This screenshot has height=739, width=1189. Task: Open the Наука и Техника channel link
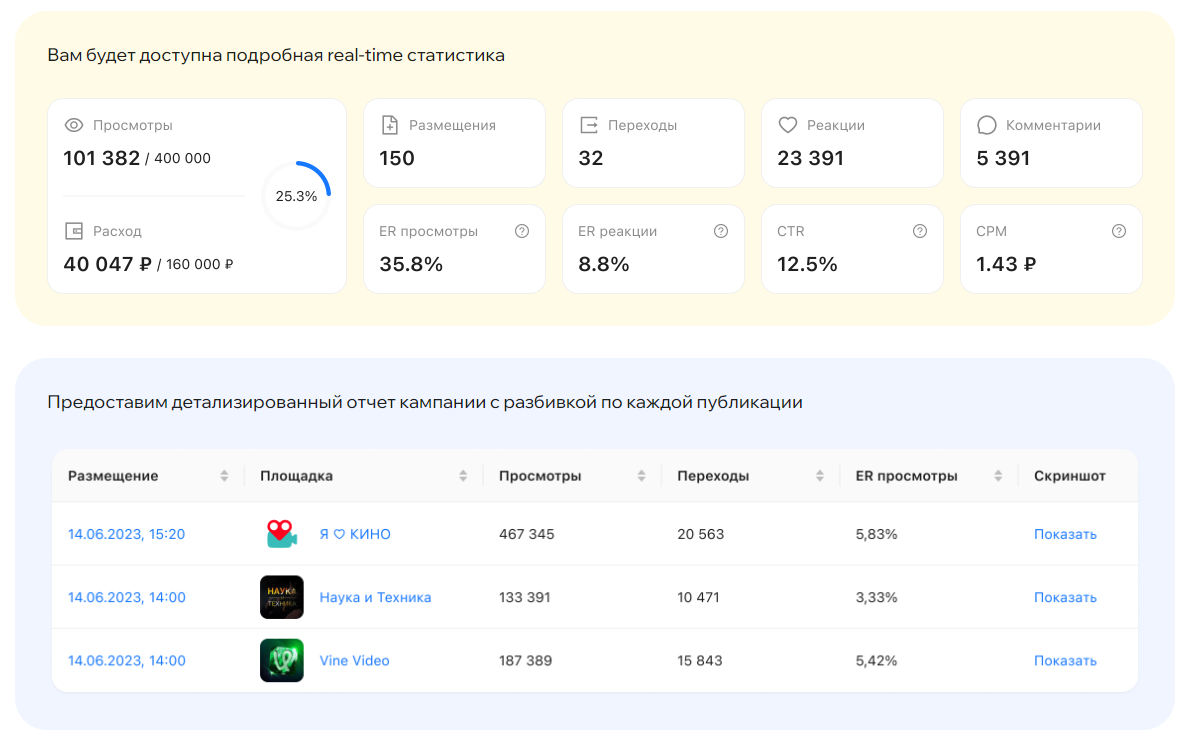[375, 597]
